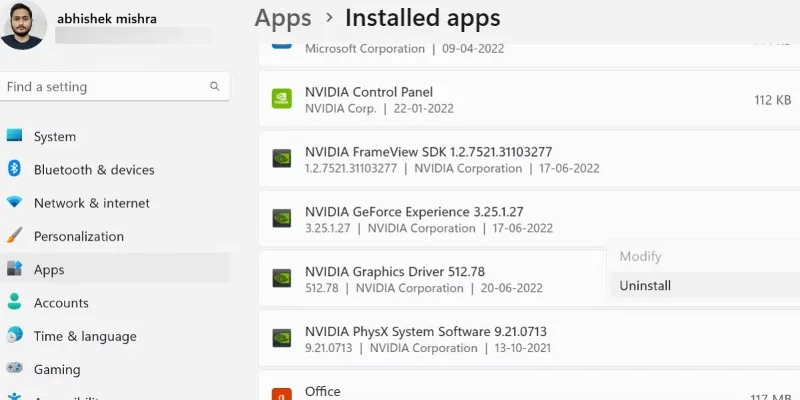
Task: Click the System monitor icon
Action: (x=14, y=136)
